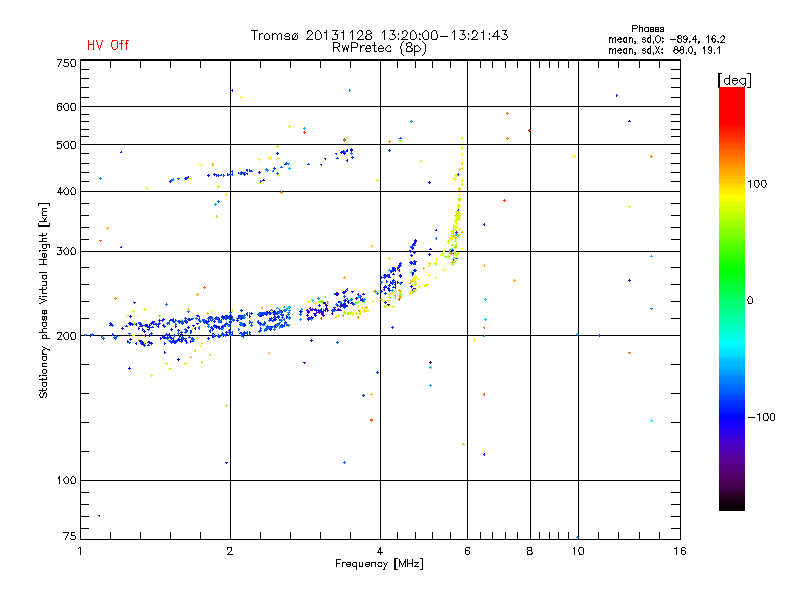
Task: Click the 'Stationary phase Virtual Height [km]' axis title
Action: coord(44,300)
